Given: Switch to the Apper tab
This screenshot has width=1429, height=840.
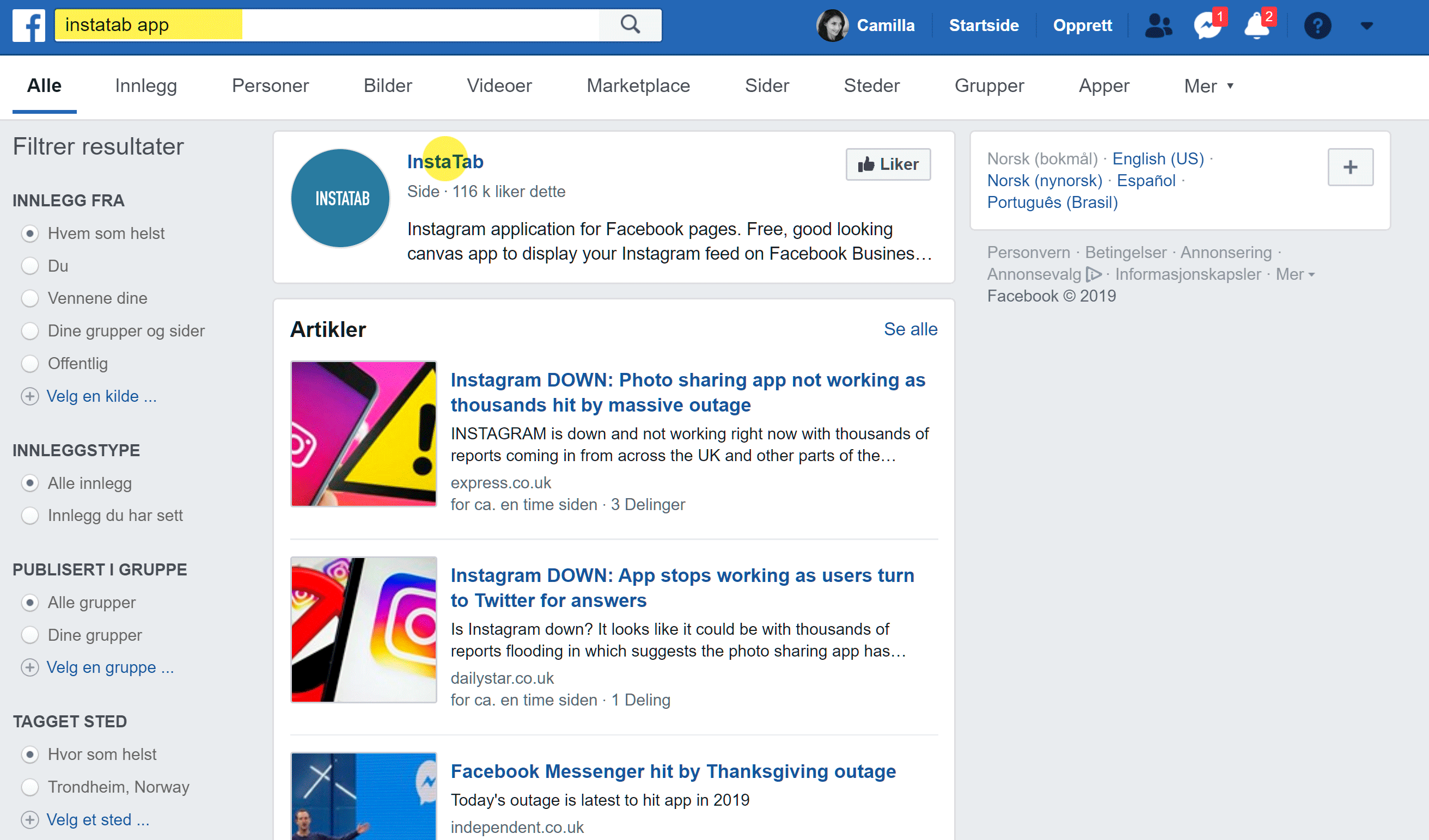Looking at the screenshot, I should [1103, 86].
